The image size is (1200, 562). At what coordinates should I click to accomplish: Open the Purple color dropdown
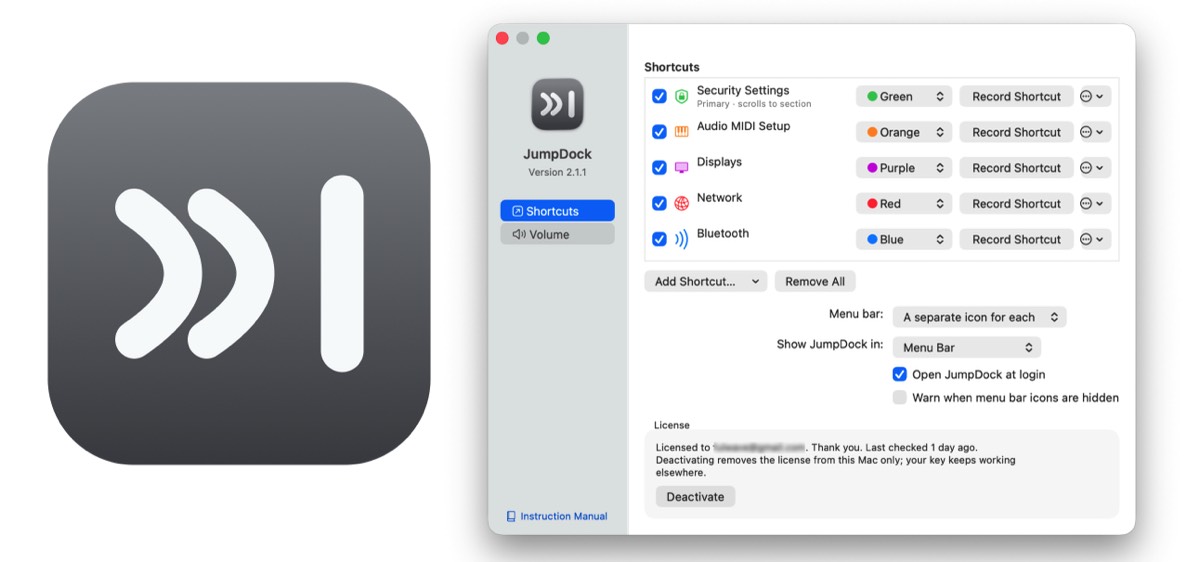pyautogui.click(x=904, y=168)
